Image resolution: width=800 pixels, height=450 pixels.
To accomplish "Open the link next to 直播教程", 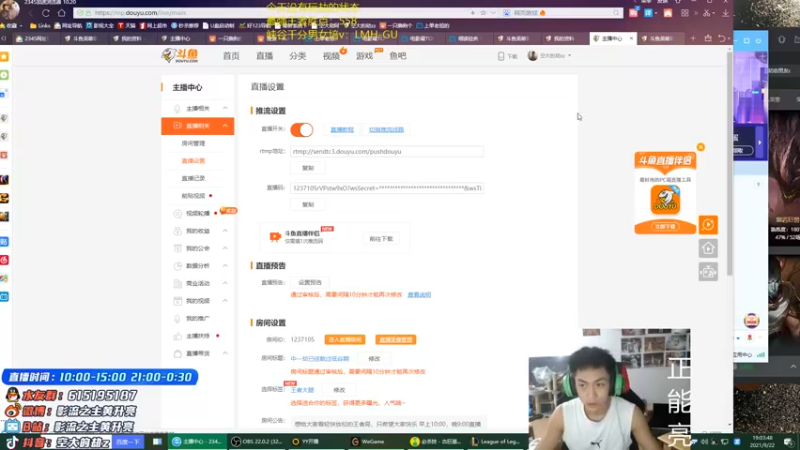I will click(386, 130).
